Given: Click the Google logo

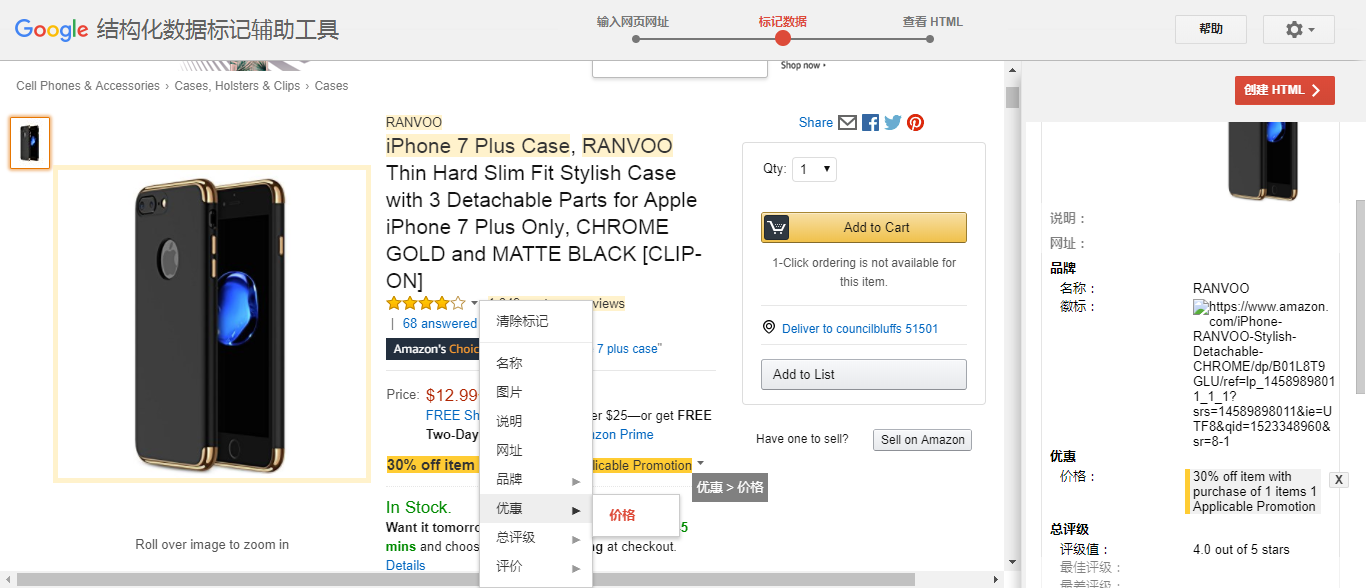Looking at the screenshot, I should point(52,30).
